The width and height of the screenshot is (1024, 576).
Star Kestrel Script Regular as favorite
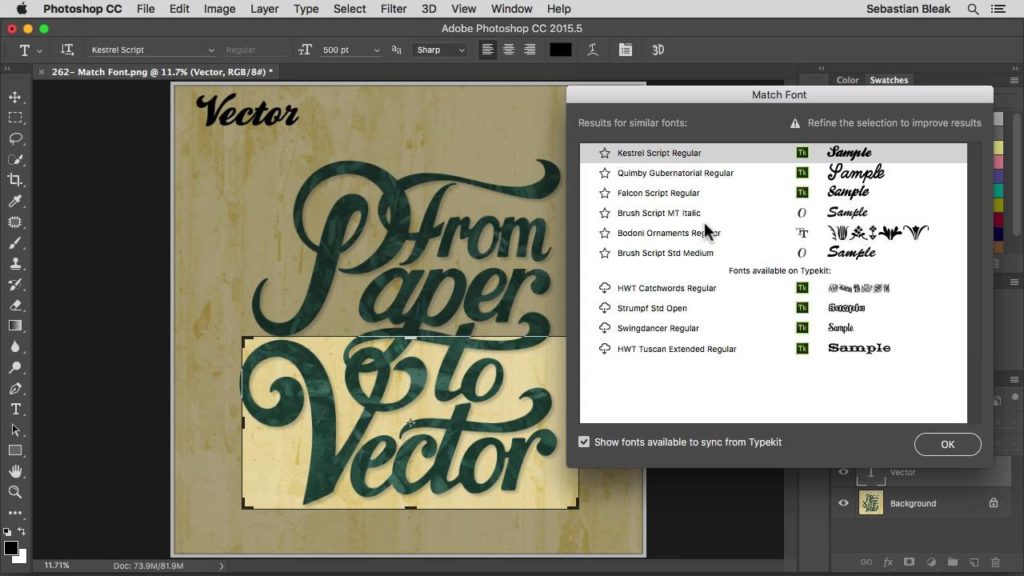coord(604,152)
